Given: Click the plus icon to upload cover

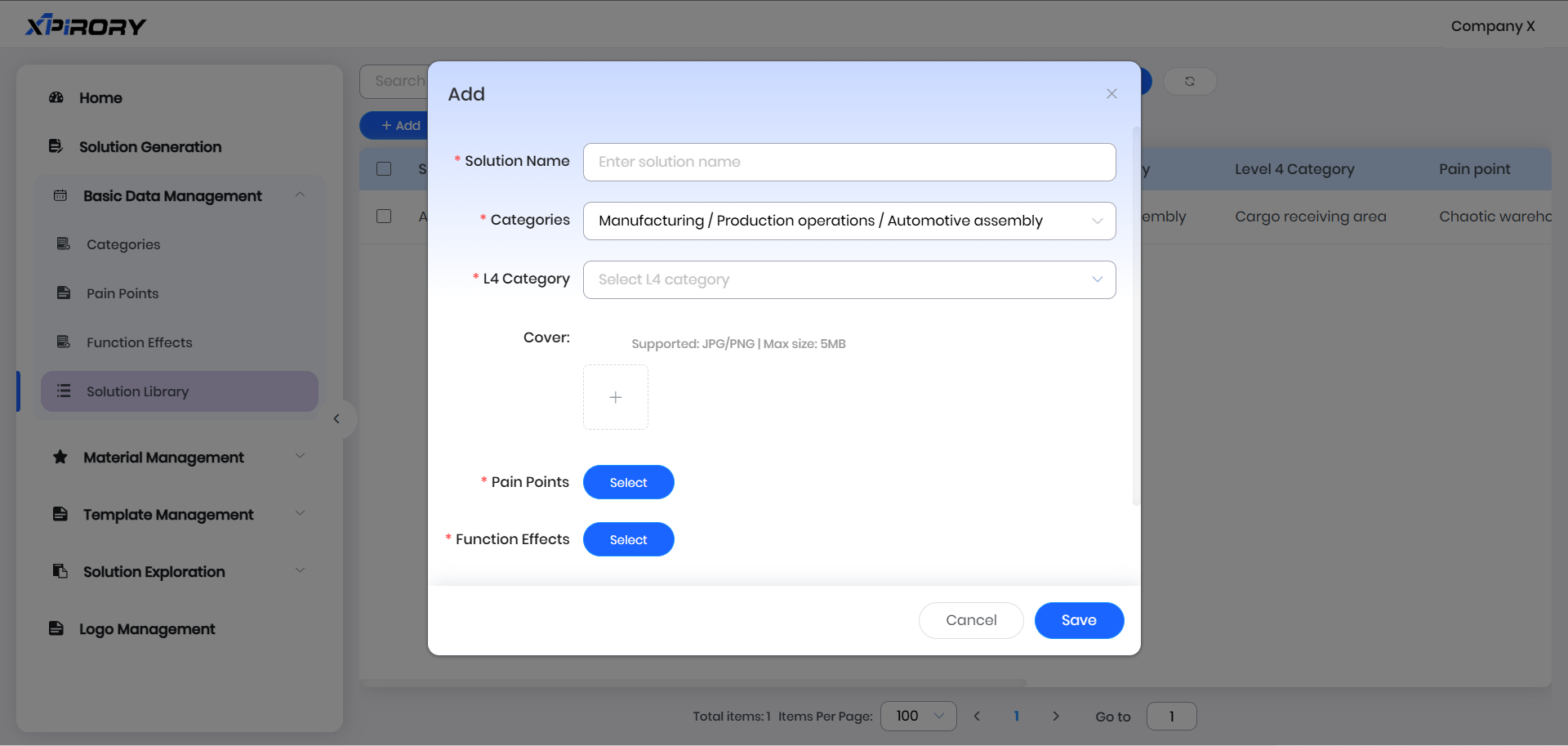Looking at the screenshot, I should click(x=616, y=397).
